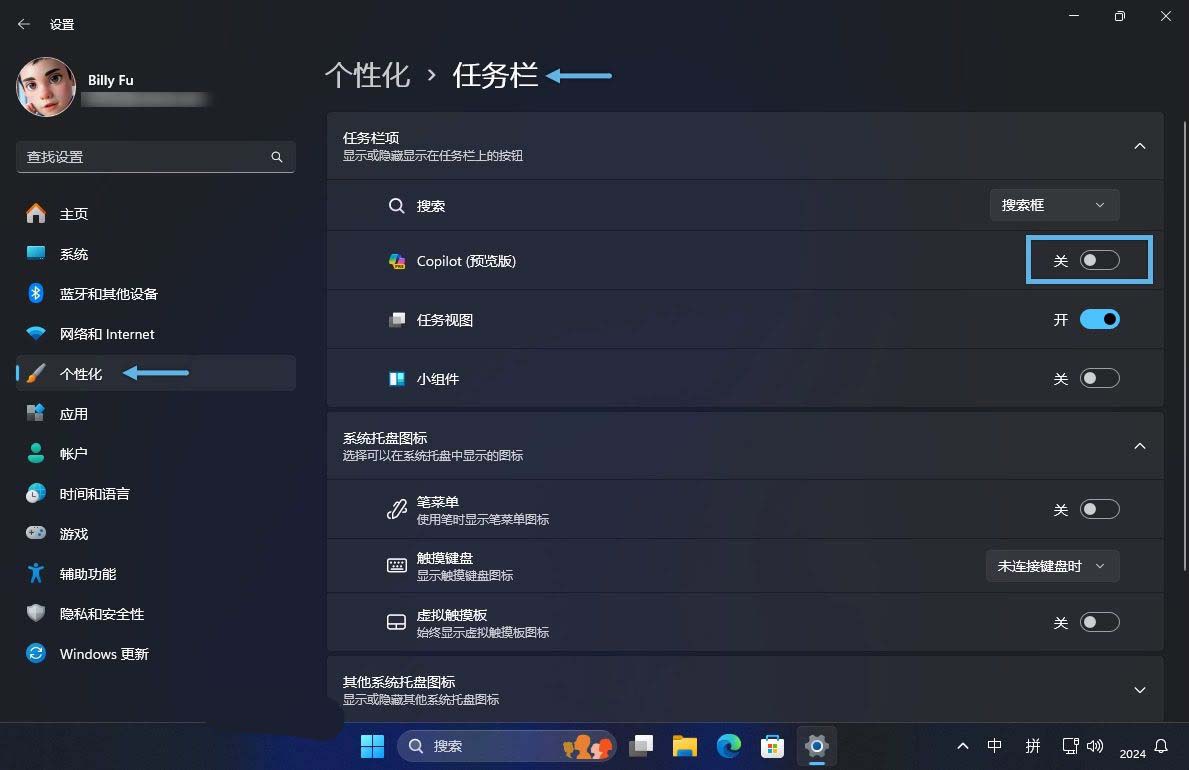Expand the 其他系统托盘图标 section
The image size is (1189, 770).
click(1139, 689)
